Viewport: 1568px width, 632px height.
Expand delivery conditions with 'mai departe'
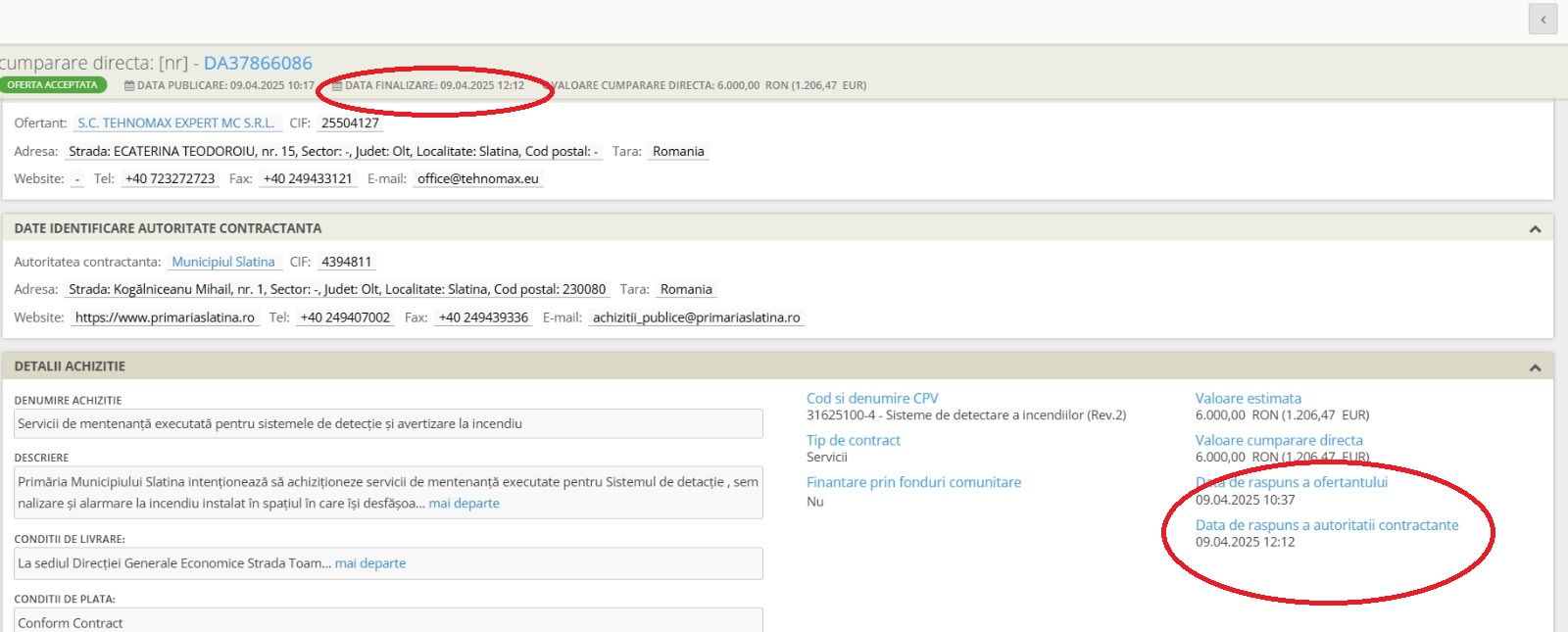[x=369, y=563]
